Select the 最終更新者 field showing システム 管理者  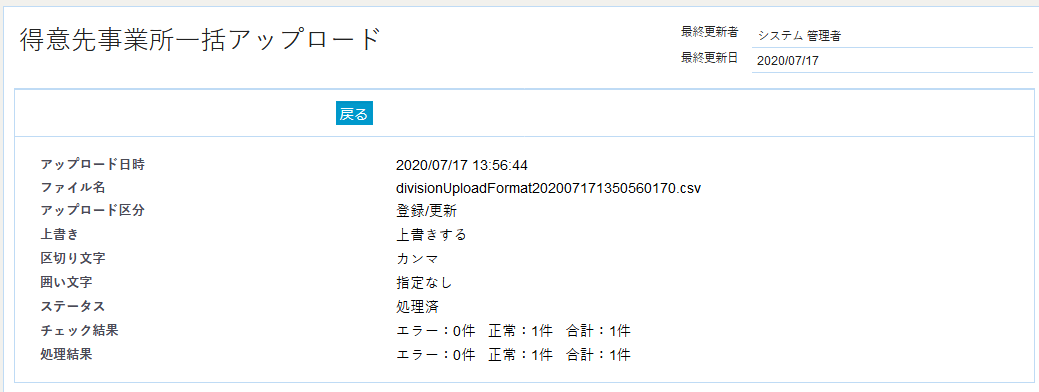tap(892, 36)
